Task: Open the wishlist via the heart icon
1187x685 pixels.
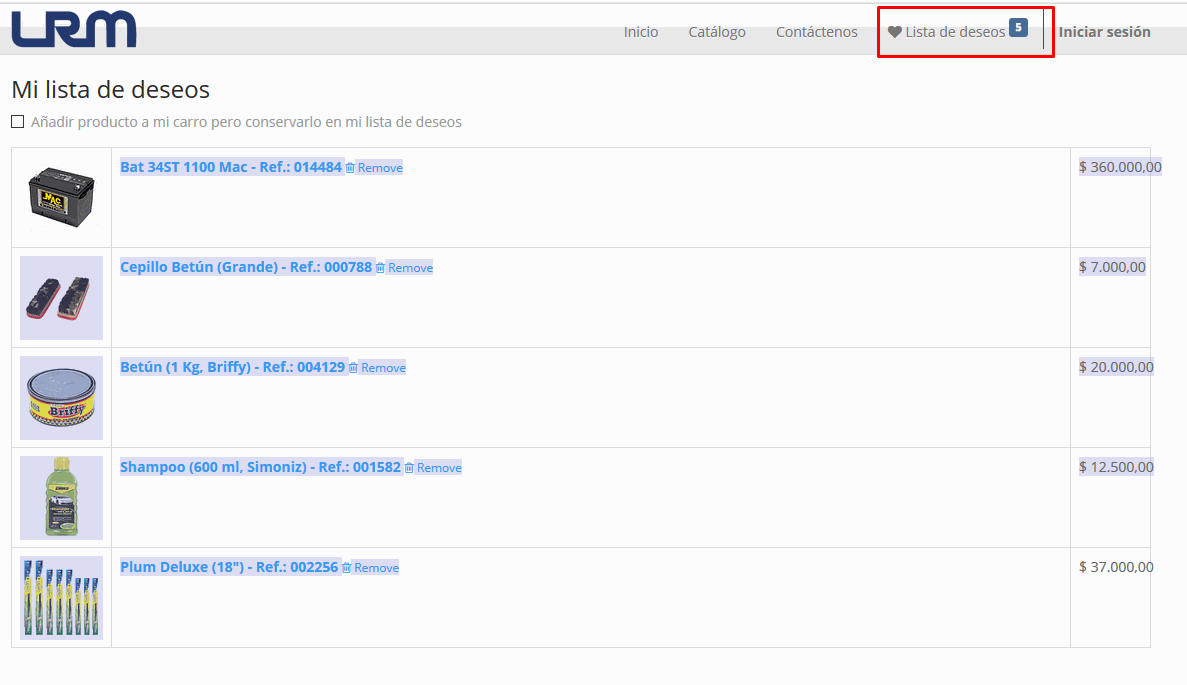Action: click(x=893, y=31)
